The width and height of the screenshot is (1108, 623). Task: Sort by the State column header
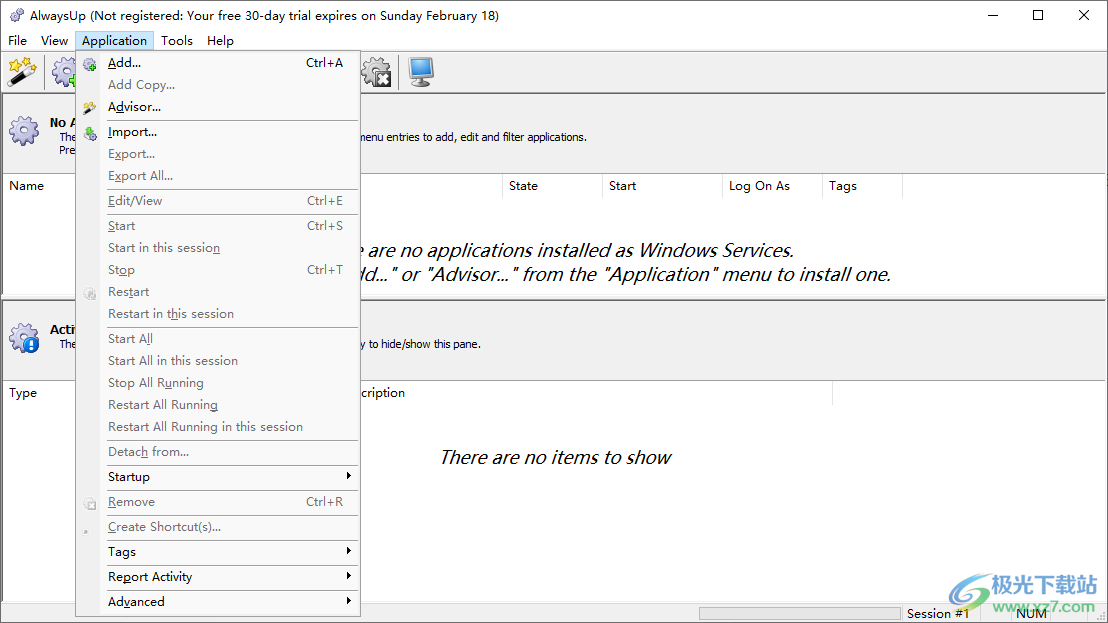point(552,186)
